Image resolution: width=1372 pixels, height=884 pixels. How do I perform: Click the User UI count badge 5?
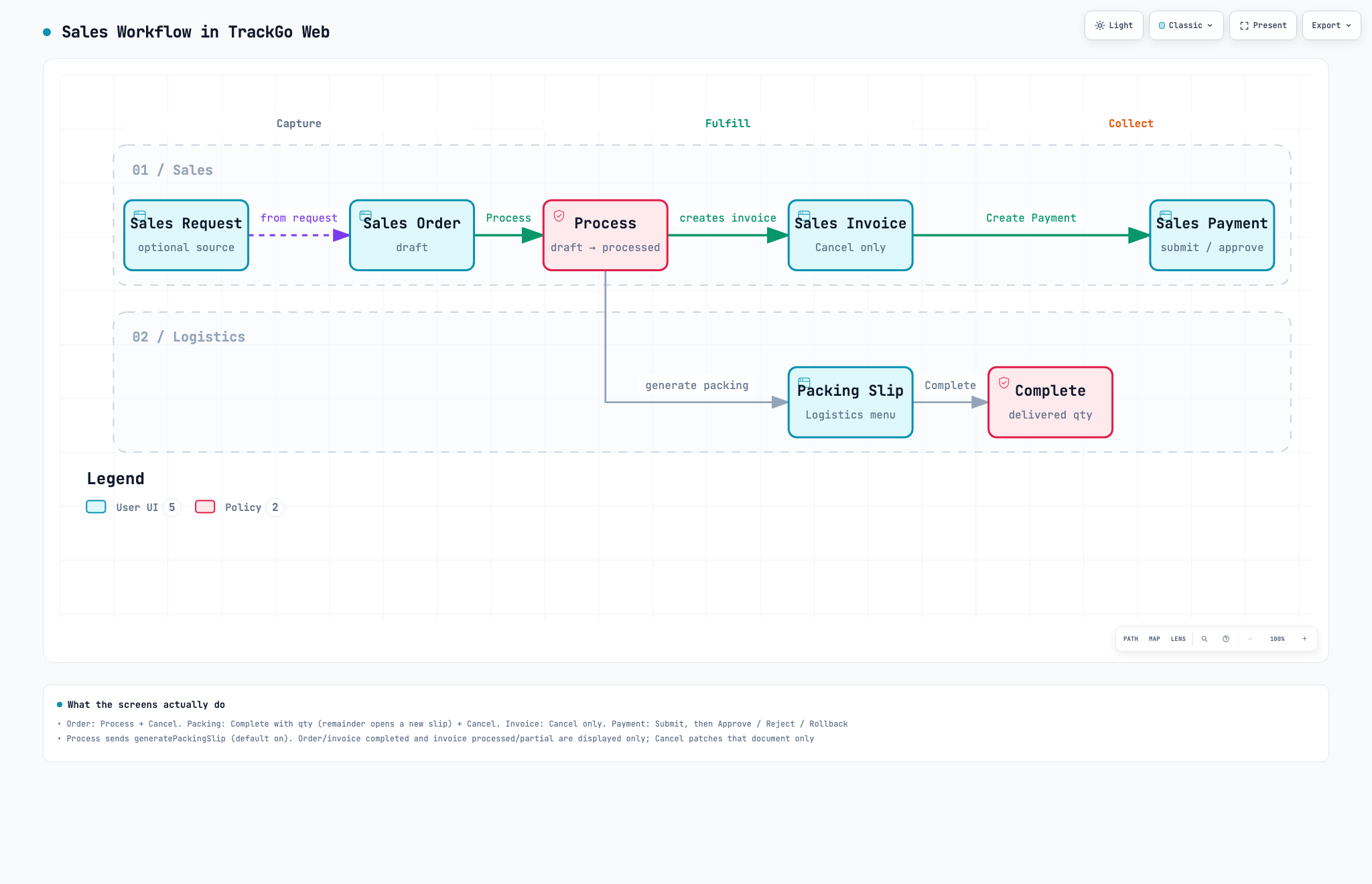pyautogui.click(x=172, y=508)
